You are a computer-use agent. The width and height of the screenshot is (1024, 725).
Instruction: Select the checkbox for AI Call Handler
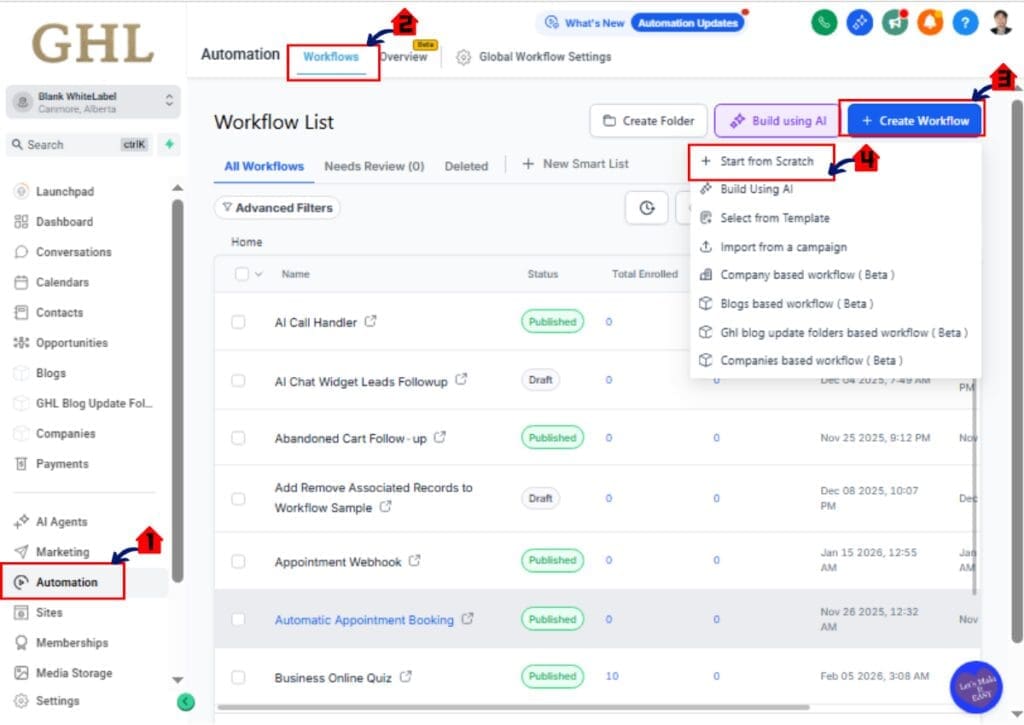[238, 322]
